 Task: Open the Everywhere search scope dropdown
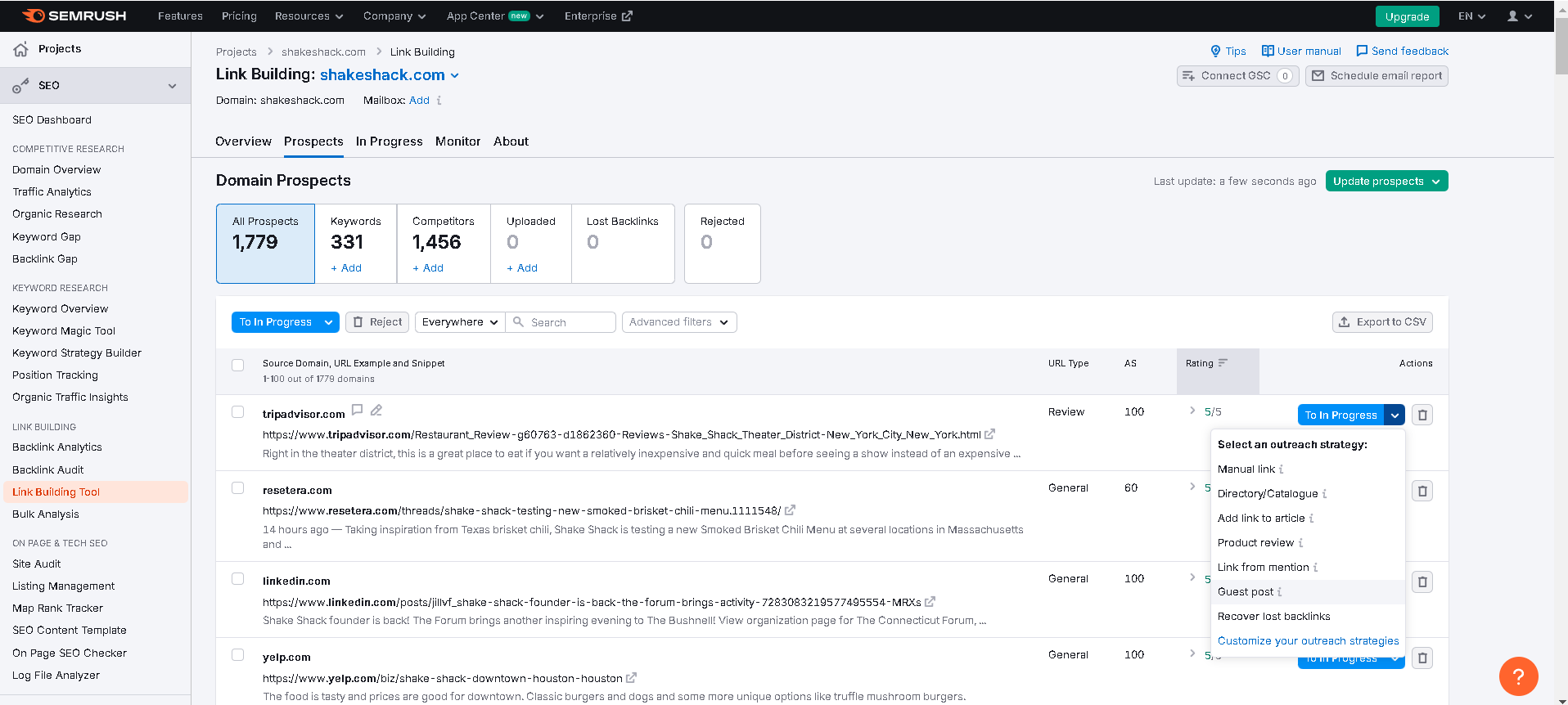[460, 322]
